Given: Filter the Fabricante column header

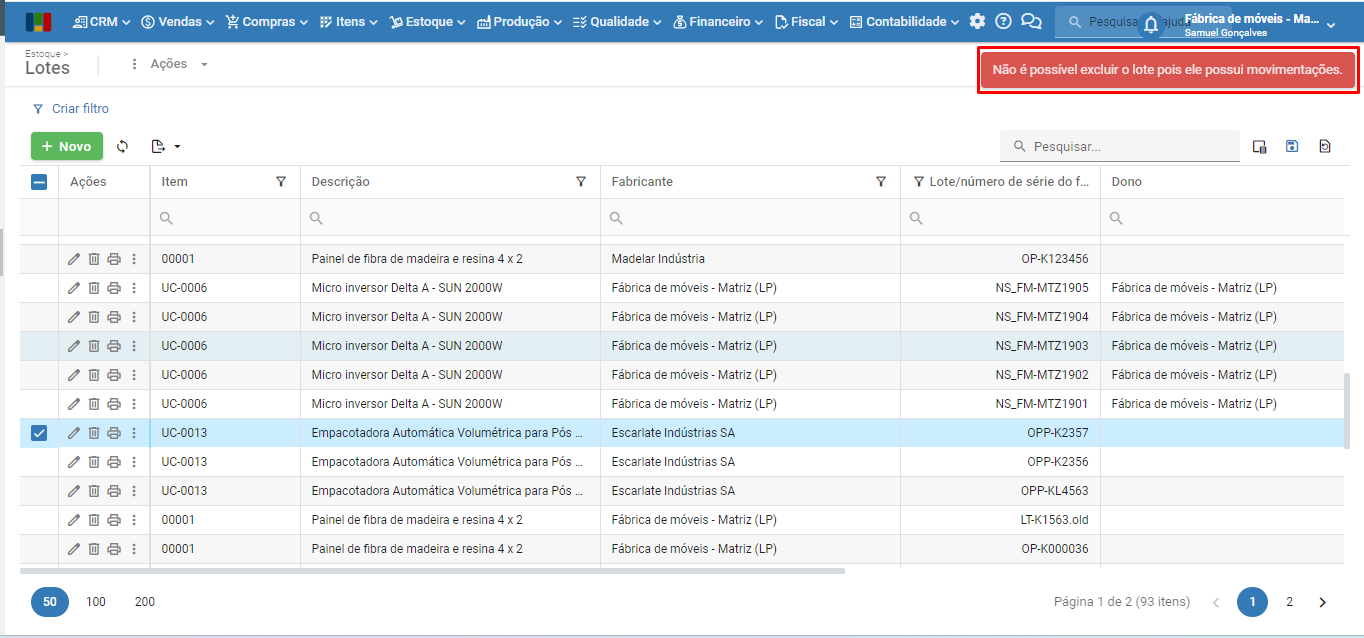Looking at the screenshot, I should tap(881, 182).
